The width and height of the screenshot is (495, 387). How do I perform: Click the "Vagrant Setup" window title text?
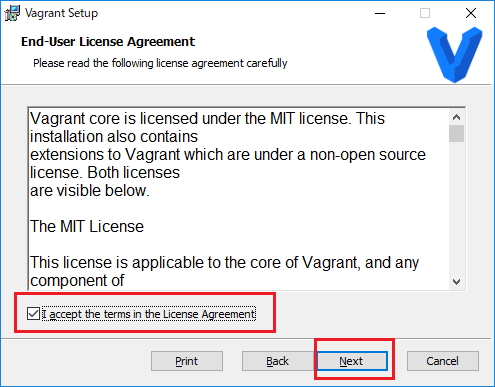pos(61,13)
